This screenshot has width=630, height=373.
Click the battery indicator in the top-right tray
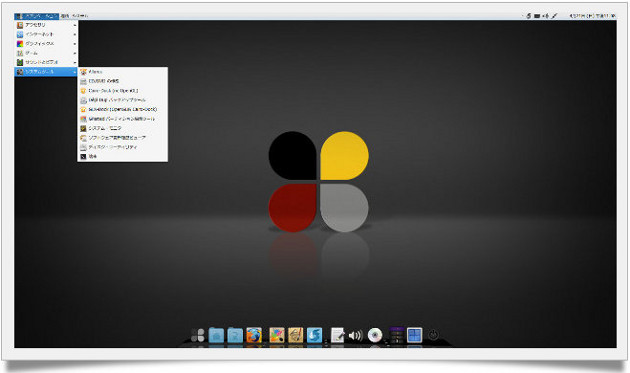pos(537,16)
